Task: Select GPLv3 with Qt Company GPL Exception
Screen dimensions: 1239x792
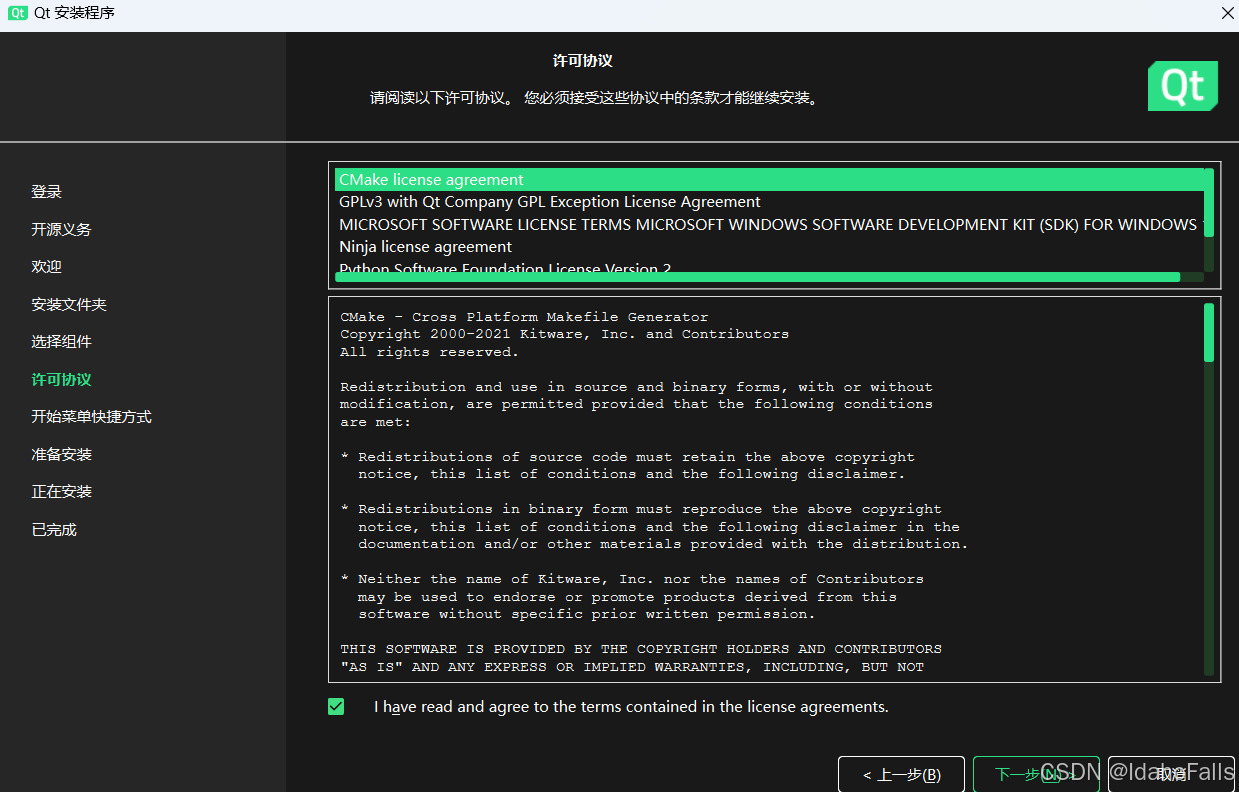Action: [x=769, y=202]
